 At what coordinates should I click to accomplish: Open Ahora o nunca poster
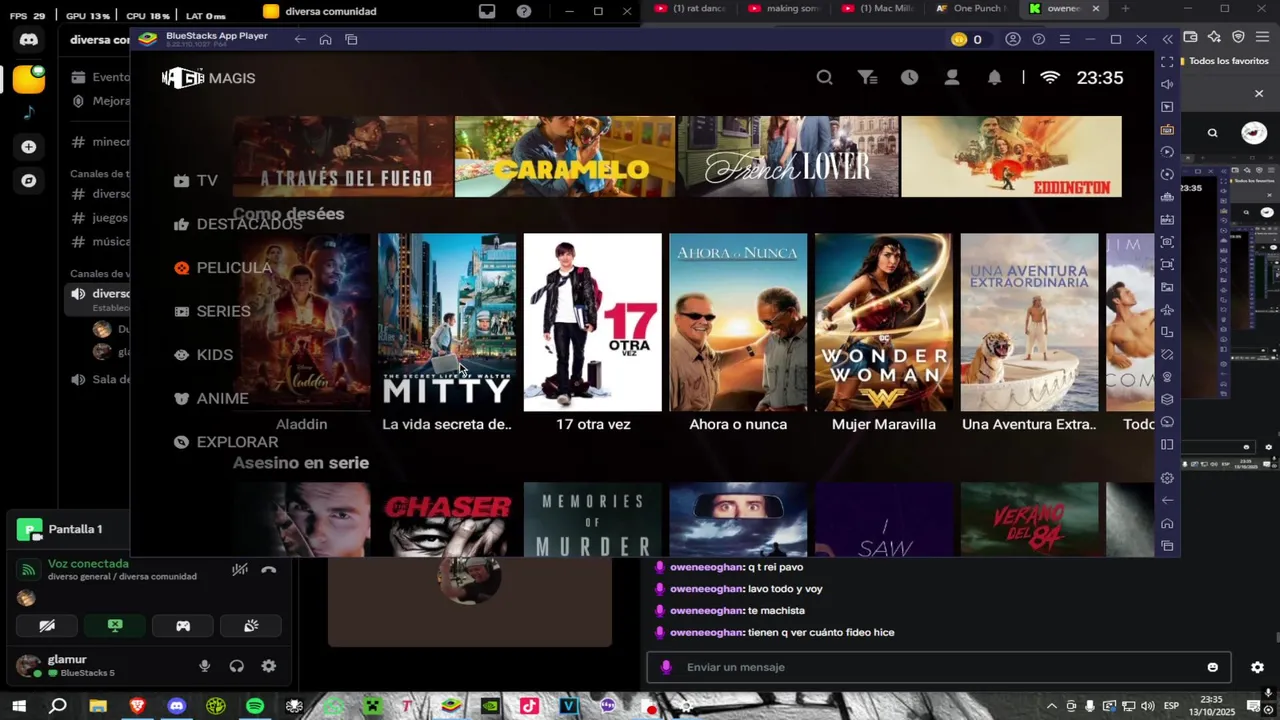pos(738,322)
